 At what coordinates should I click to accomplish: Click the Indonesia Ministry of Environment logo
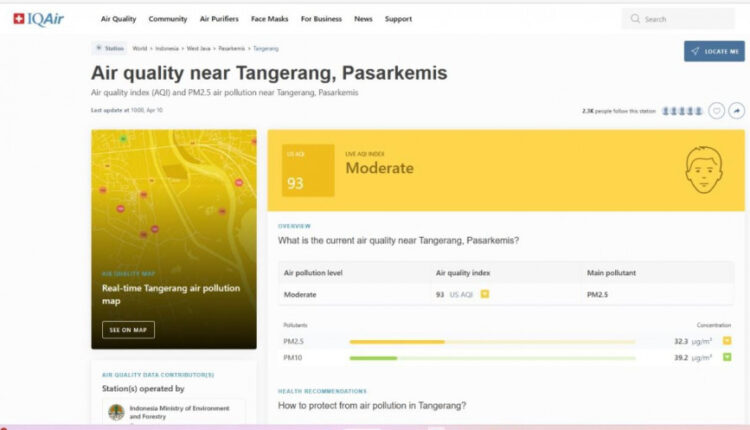click(x=116, y=412)
